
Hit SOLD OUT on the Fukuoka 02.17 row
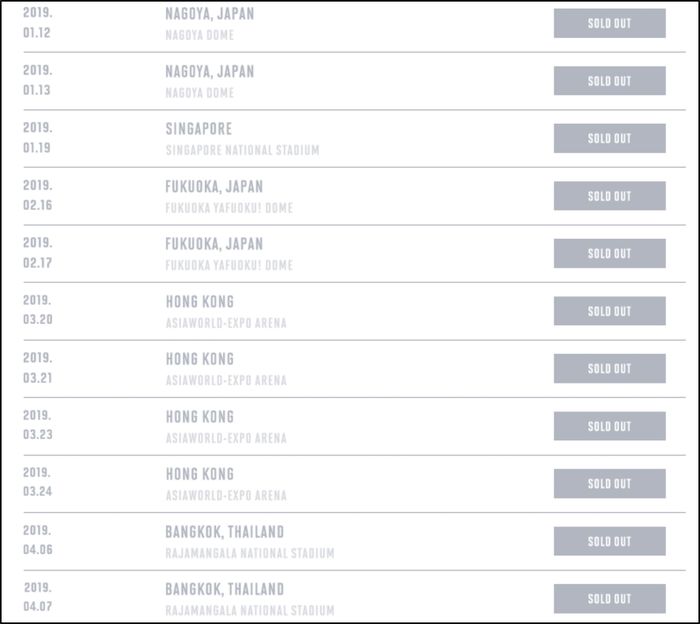(609, 253)
